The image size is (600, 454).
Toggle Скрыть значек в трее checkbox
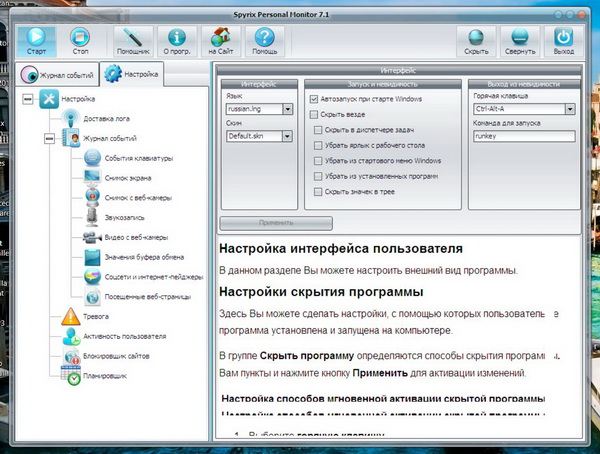(x=318, y=191)
